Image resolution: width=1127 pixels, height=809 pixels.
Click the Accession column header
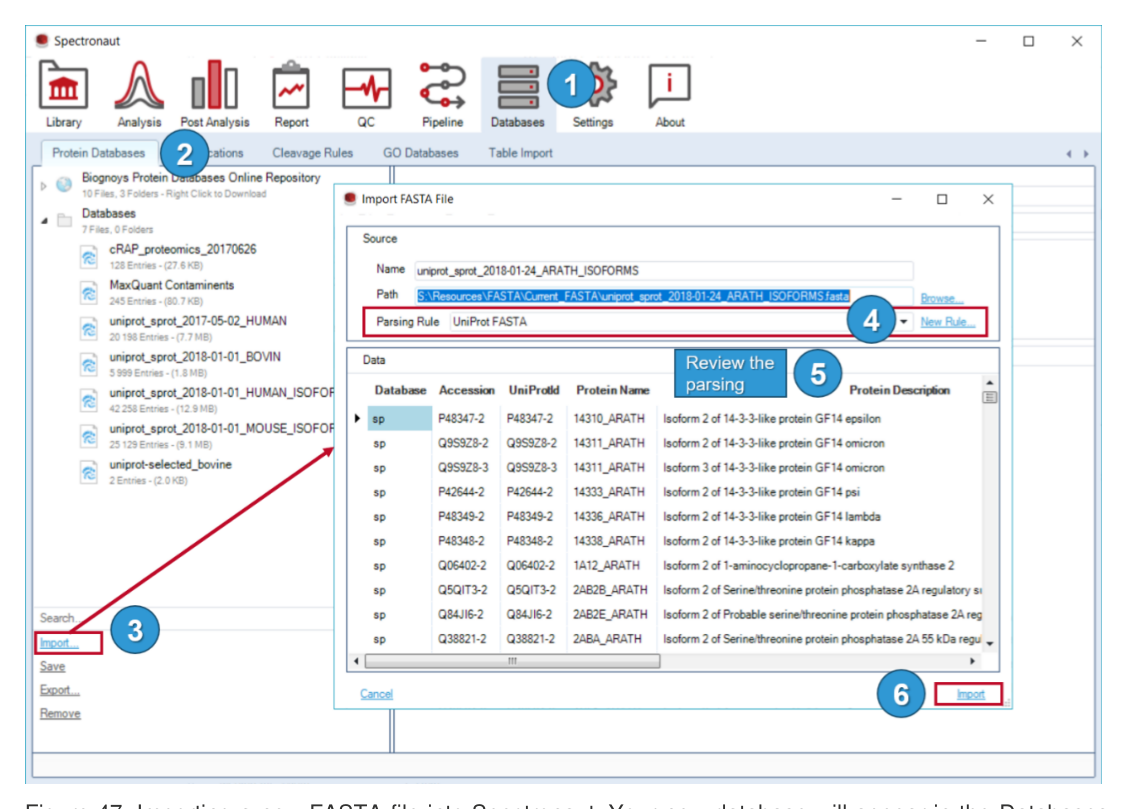click(466, 390)
